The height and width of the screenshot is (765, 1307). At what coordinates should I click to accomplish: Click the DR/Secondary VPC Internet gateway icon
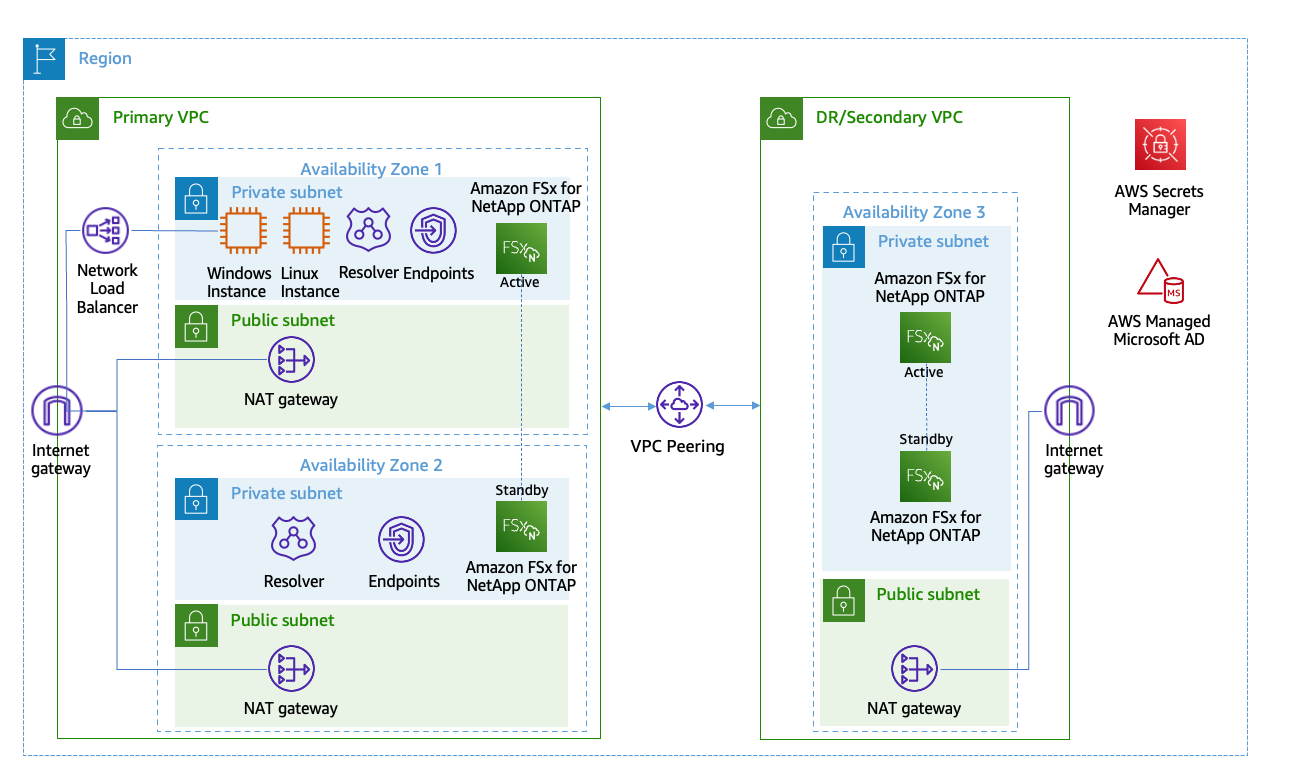(x=1070, y=412)
